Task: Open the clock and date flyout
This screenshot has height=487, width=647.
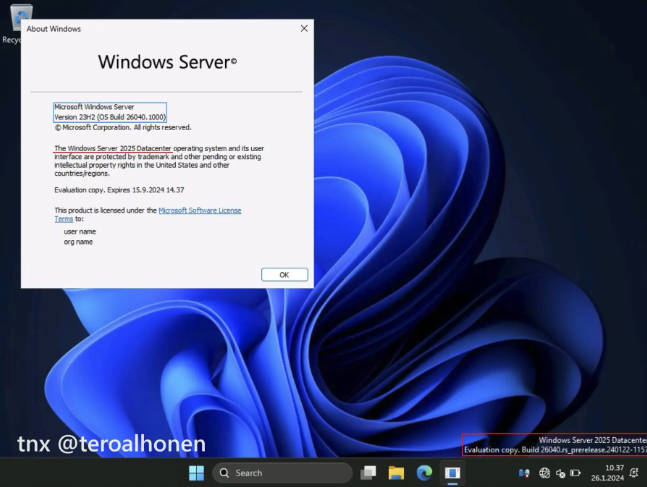Action: (x=607, y=473)
